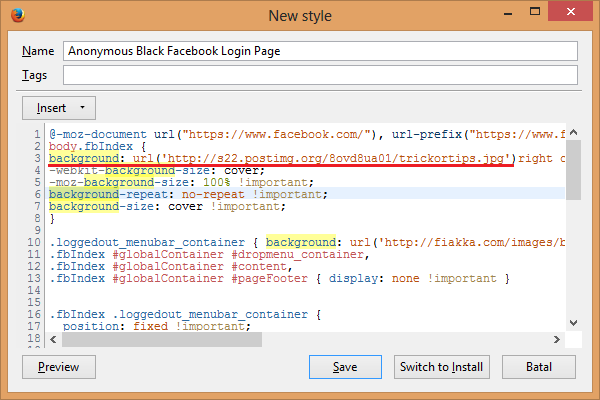The width and height of the screenshot is (600, 400).
Task: Click '#content,' on line 12
Action: coord(262,266)
